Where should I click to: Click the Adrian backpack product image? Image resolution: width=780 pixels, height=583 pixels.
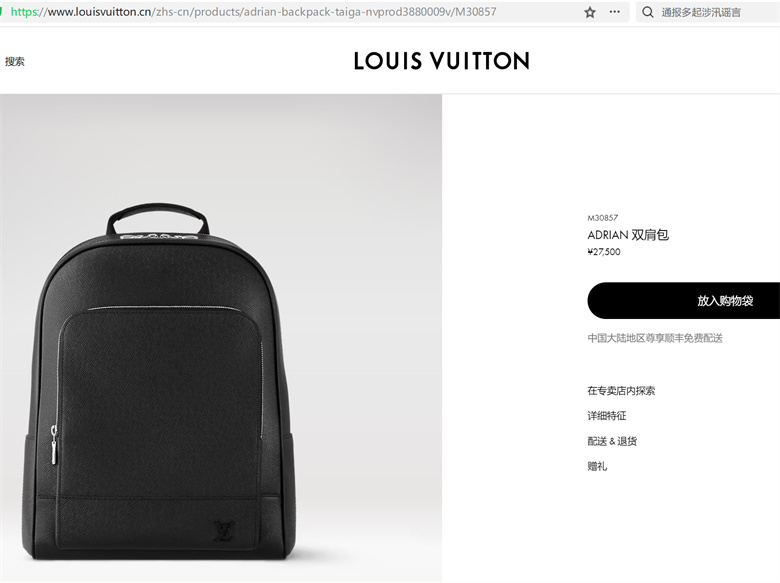(221, 338)
